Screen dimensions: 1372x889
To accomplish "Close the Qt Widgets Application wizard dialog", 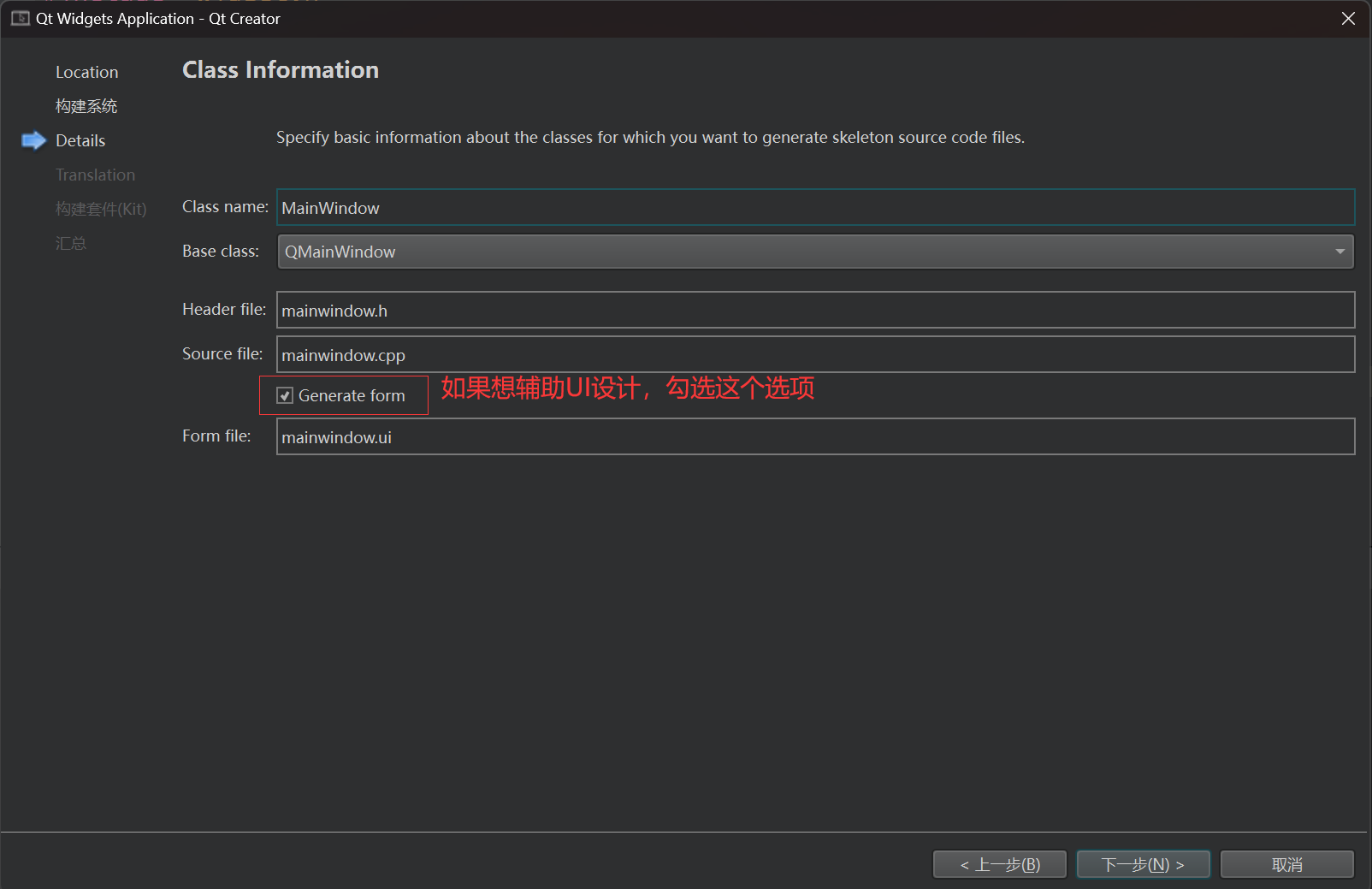I will click(x=1348, y=18).
